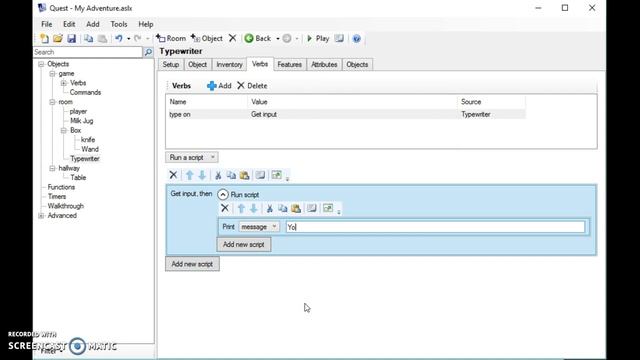Cut in the inner Run script toolbar
The height and width of the screenshot is (360, 640).
coord(270,208)
